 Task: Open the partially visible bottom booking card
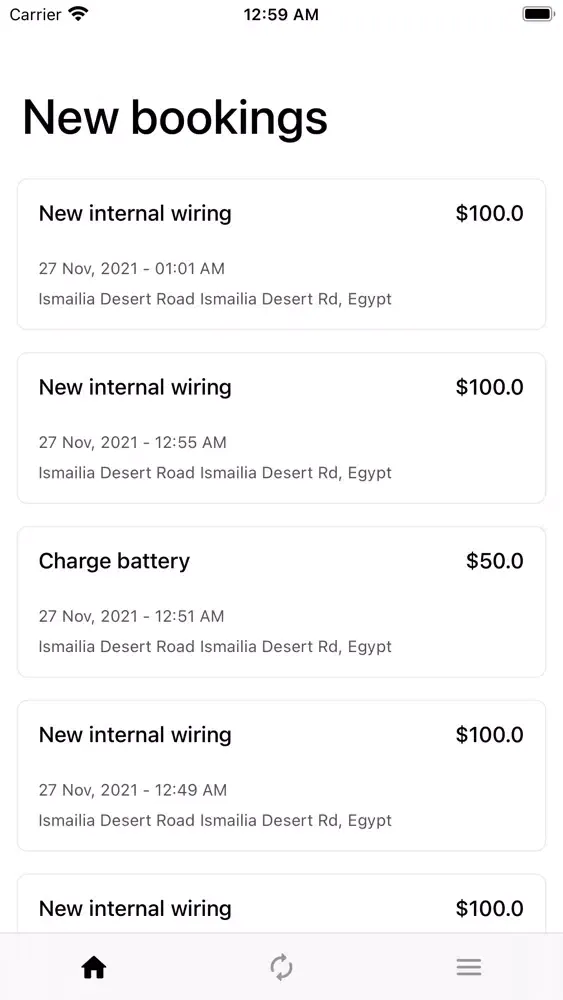point(281,904)
